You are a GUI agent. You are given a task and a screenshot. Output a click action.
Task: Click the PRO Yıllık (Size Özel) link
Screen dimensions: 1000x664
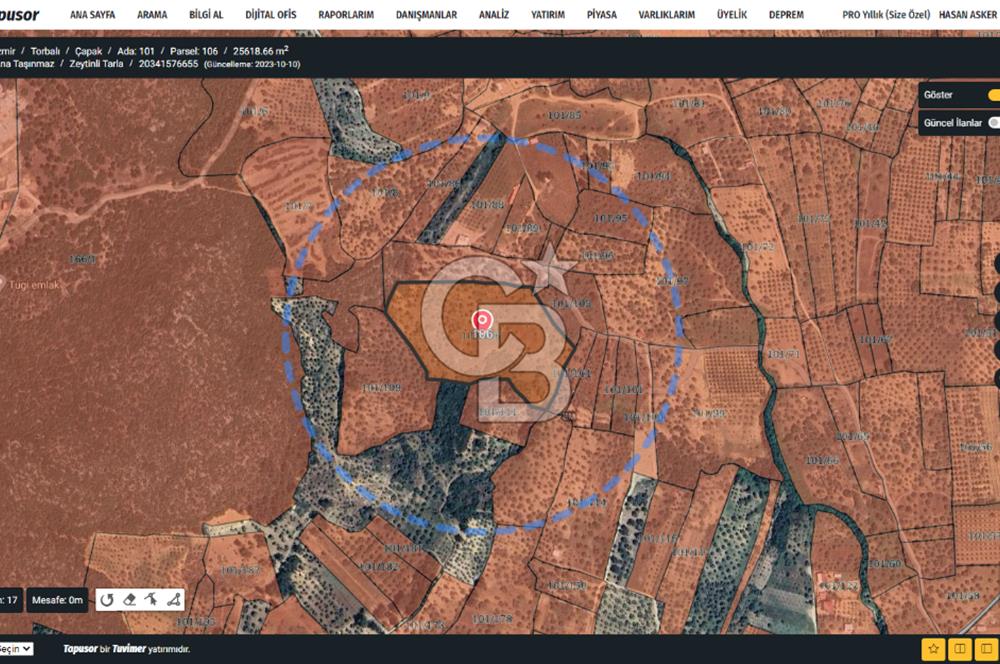(884, 15)
